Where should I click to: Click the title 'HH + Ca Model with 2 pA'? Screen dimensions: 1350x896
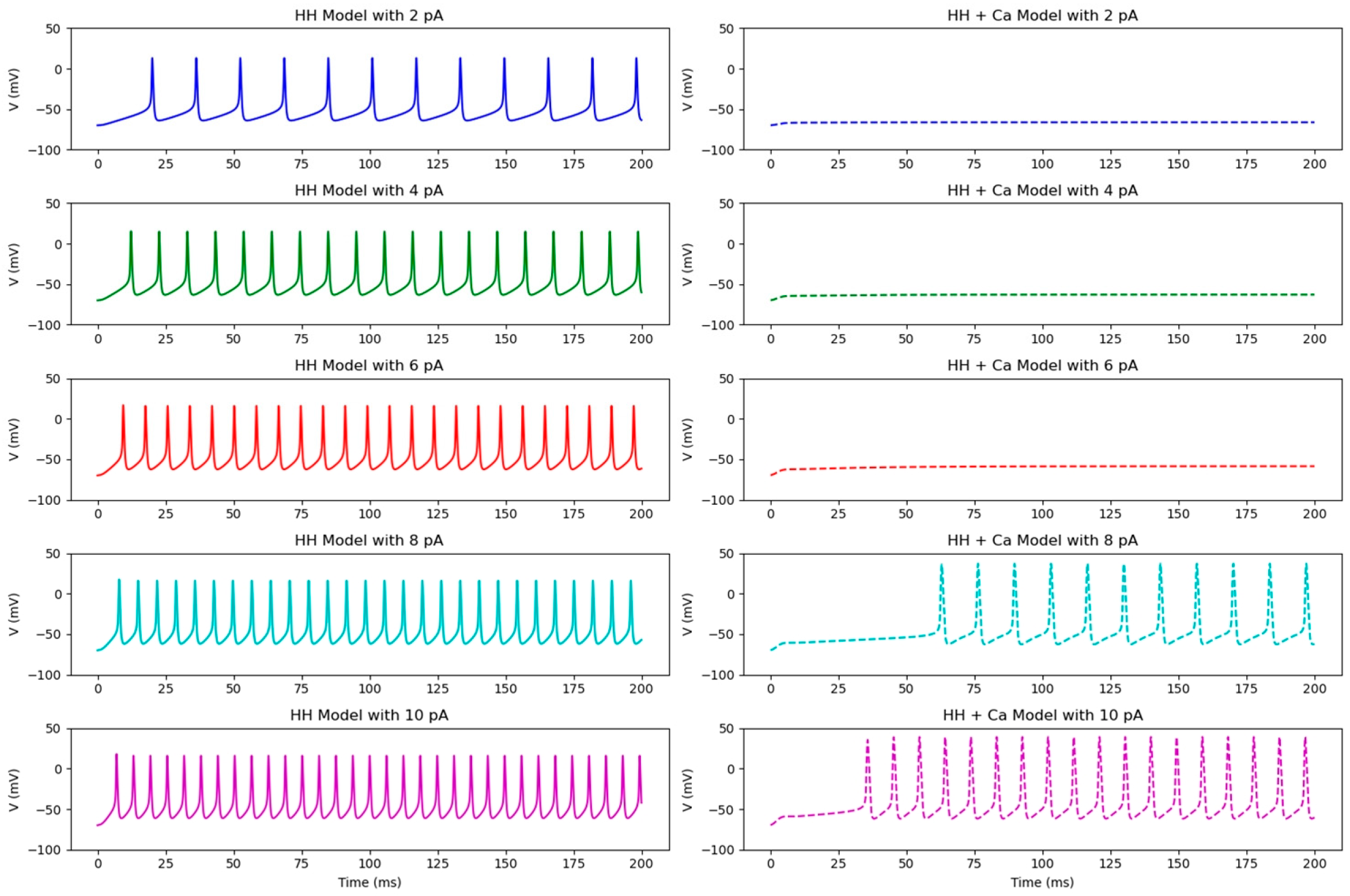(x=1042, y=16)
